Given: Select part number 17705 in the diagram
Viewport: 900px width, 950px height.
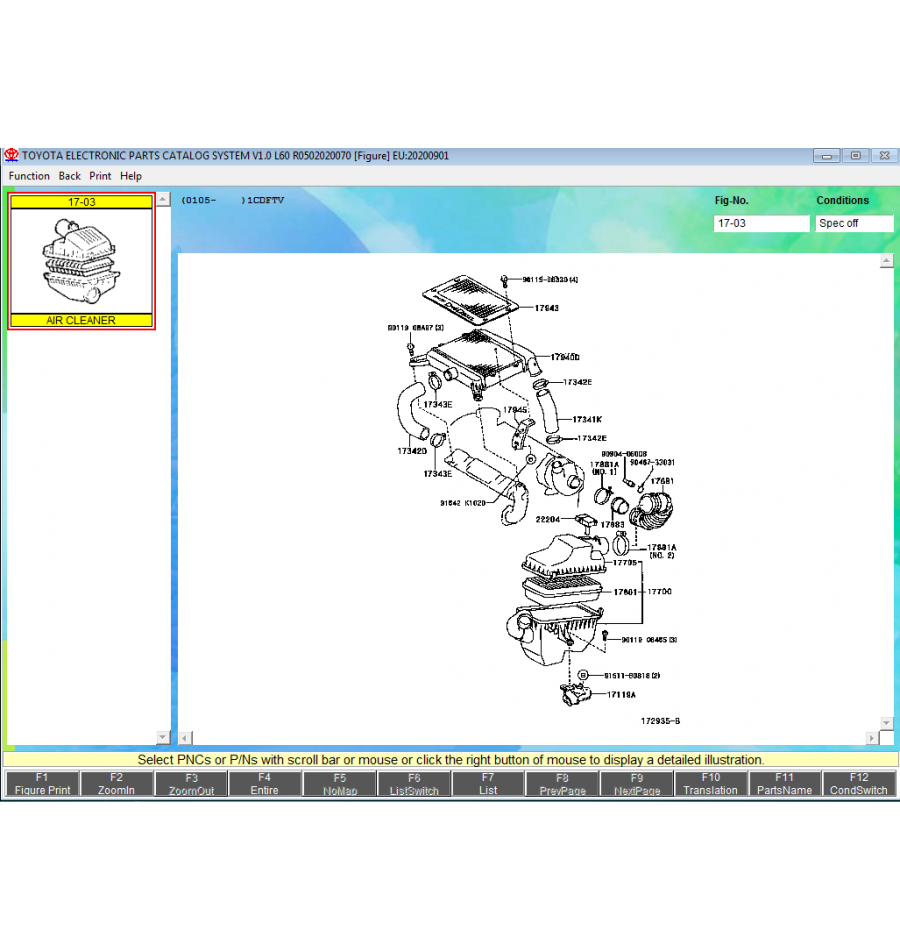Looking at the screenshot, I should [x=625, y=563].
